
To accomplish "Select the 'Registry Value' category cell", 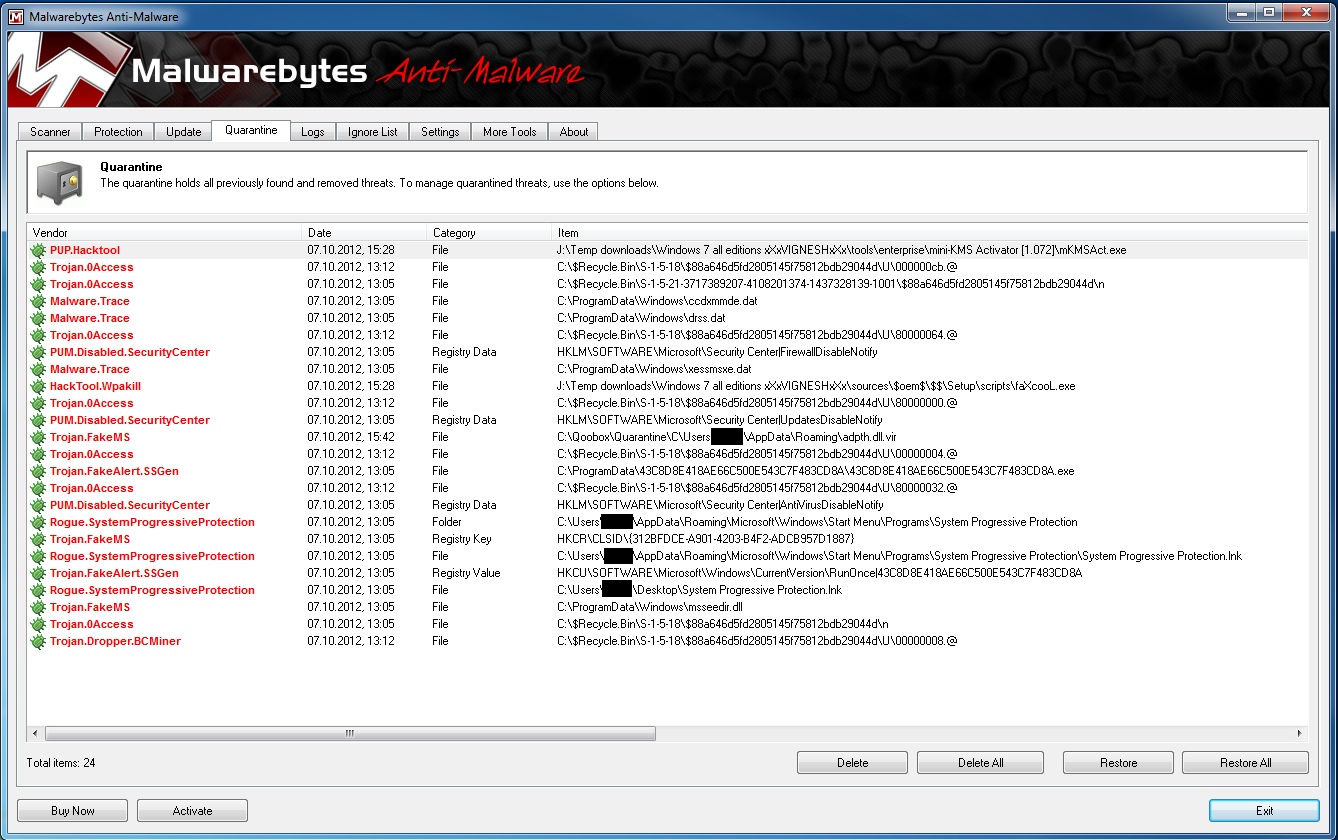I will 466,573.
